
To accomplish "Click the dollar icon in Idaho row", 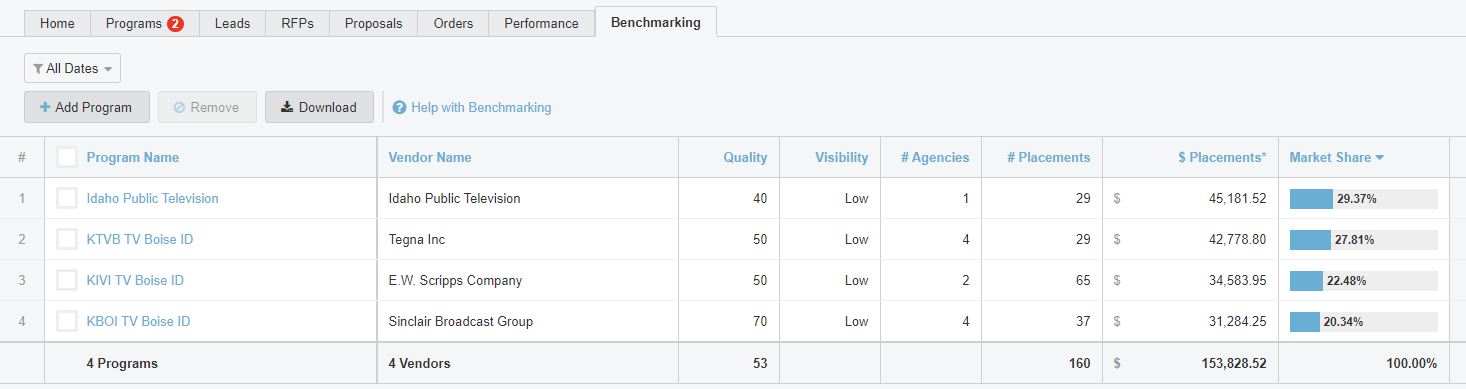I will point(1117,198).
